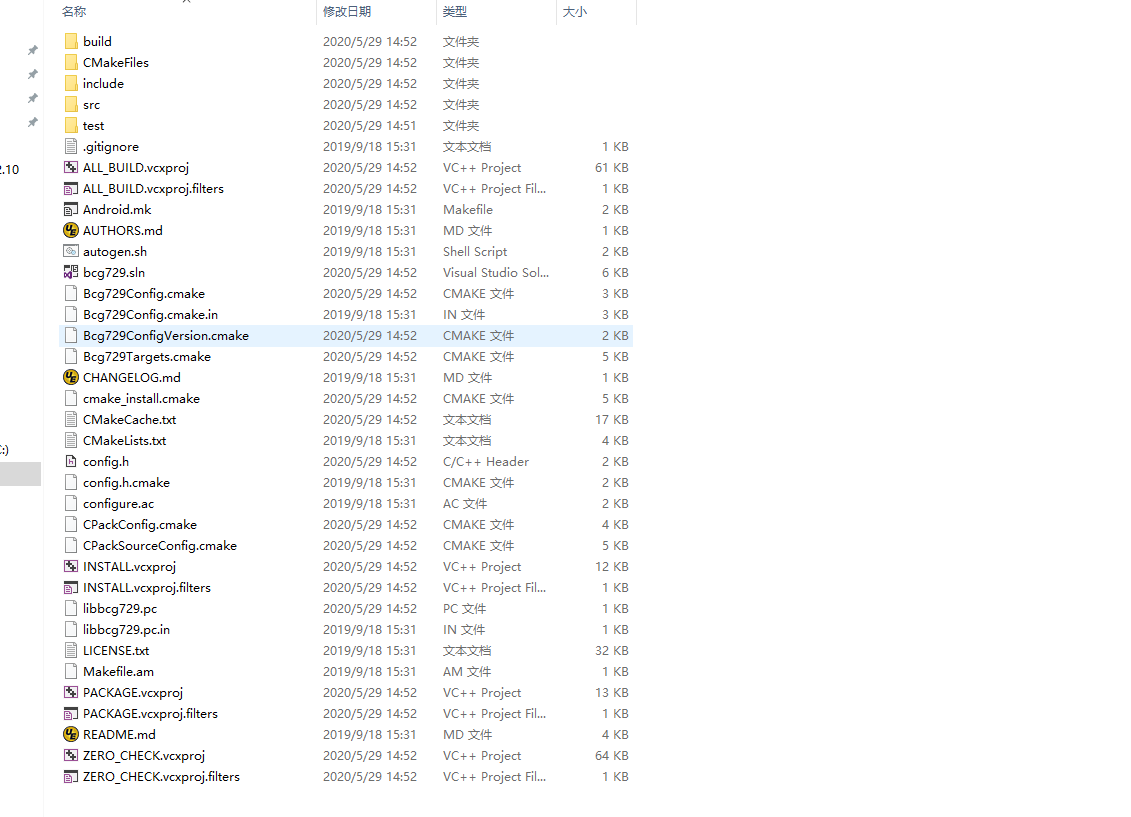Click a pin icon in the left sidebar
This screenshot has height=817, width=1131.
[x=32, y=49]
